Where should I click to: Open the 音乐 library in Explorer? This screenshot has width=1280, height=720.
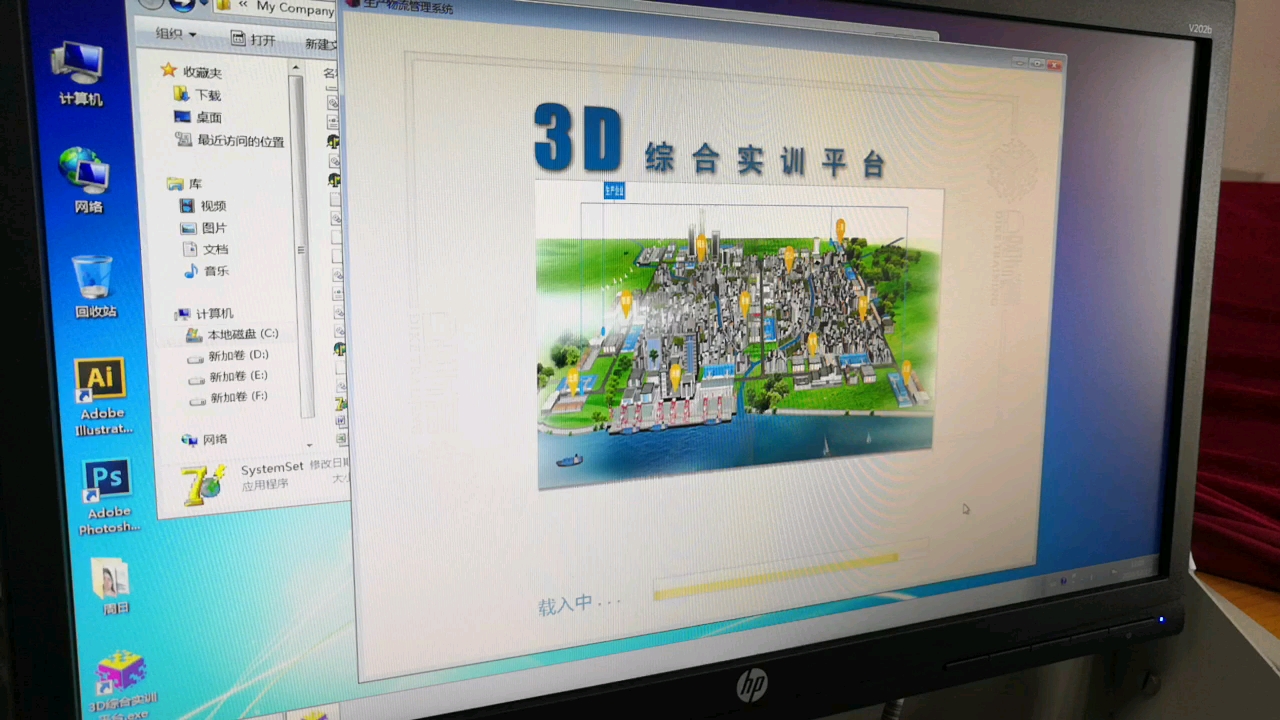(207, 271)
